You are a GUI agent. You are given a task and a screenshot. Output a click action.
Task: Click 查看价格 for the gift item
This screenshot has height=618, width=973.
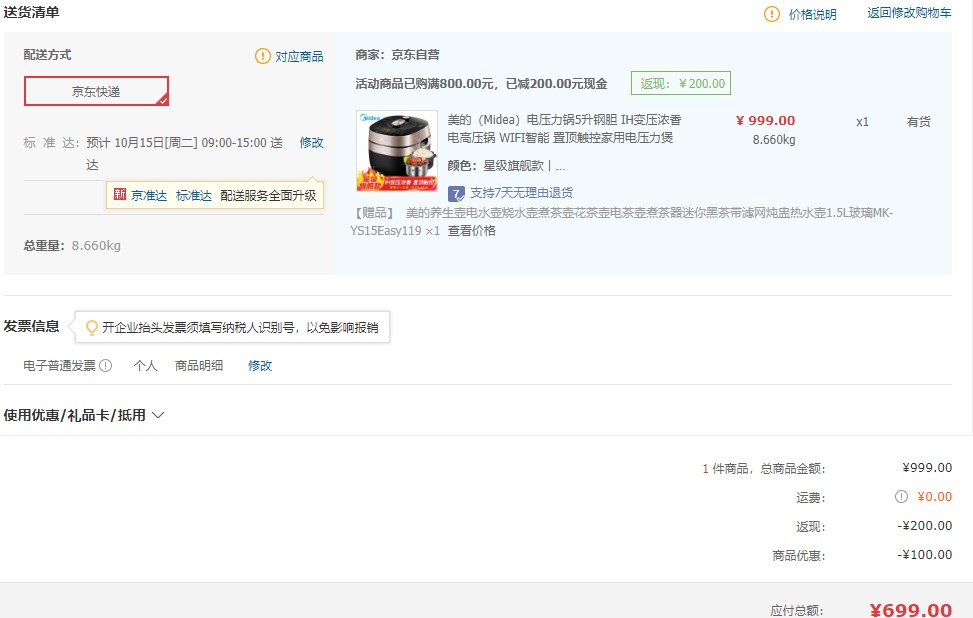click(x=472, y=231)
